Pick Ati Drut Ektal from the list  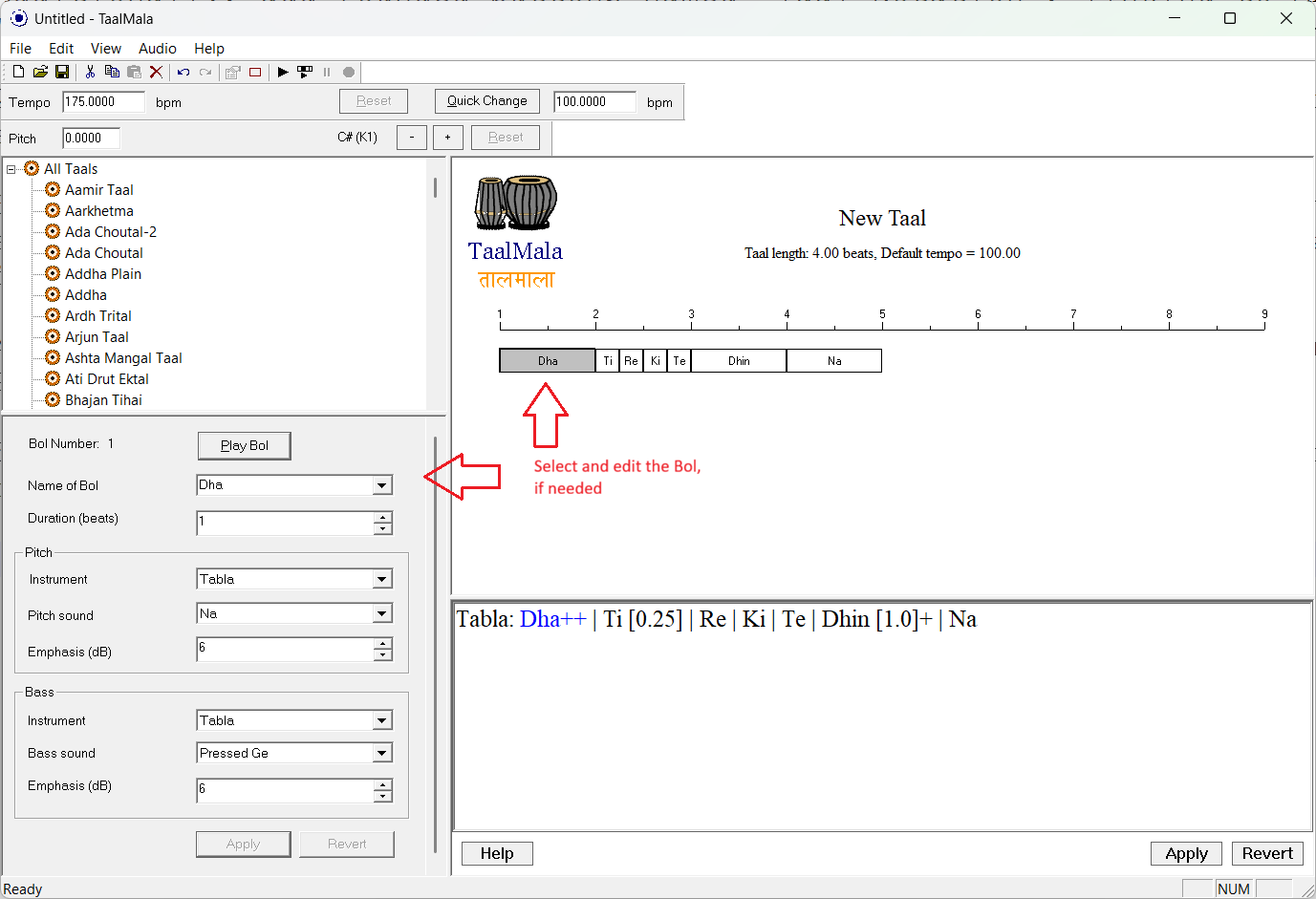106,379
